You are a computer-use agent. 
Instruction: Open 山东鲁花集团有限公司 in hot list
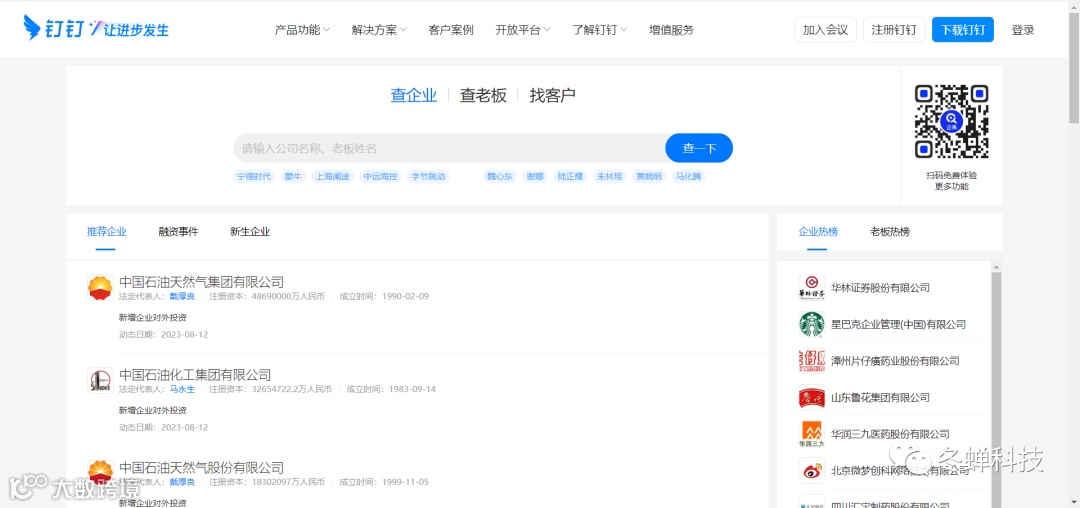click(x=881, y=397)
